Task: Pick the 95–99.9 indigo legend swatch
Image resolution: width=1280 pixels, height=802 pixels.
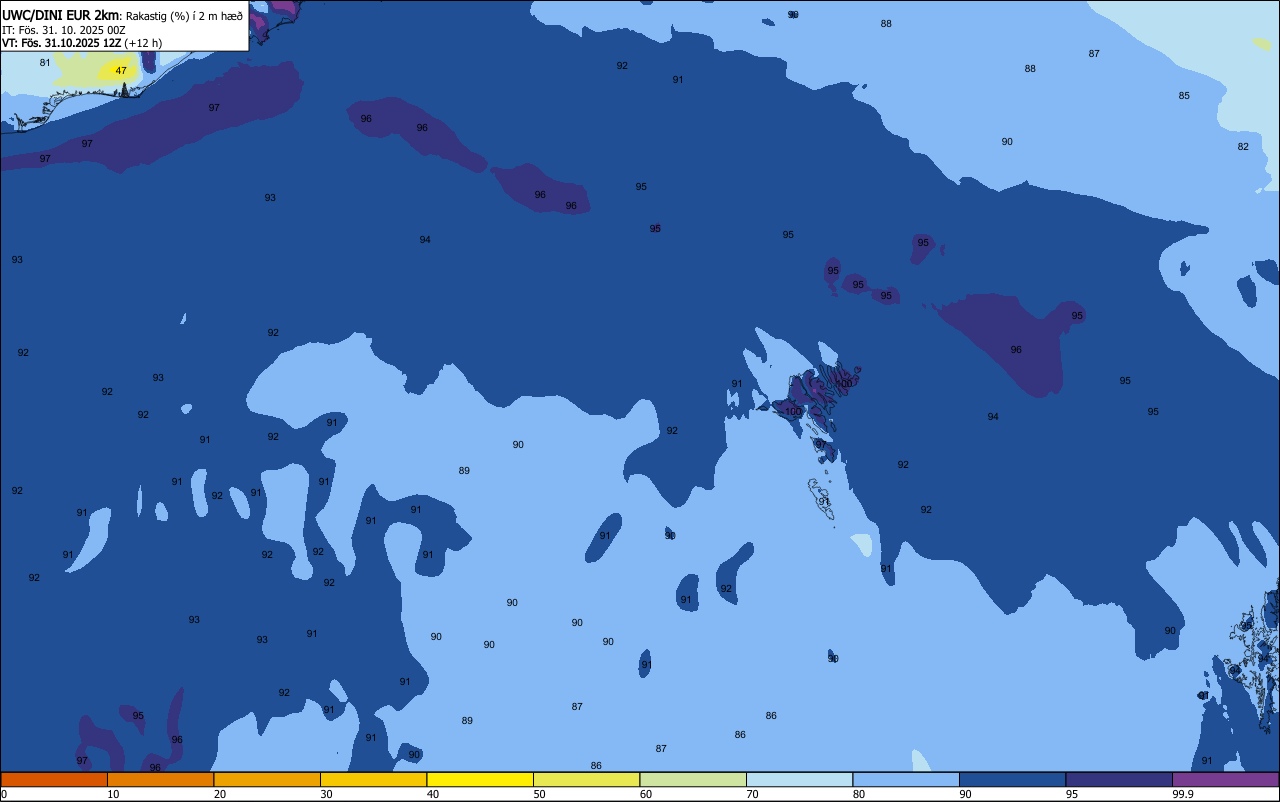Action: [x=1119, y=779]
